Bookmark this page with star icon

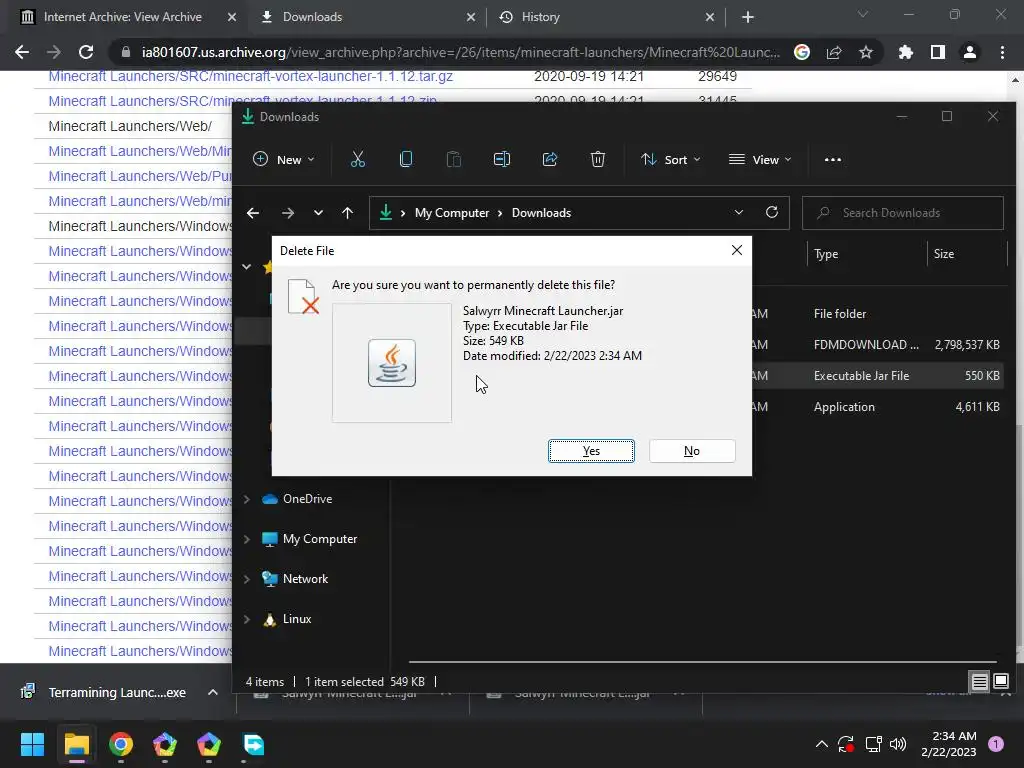pyautogui.click(x=866, y=52)
